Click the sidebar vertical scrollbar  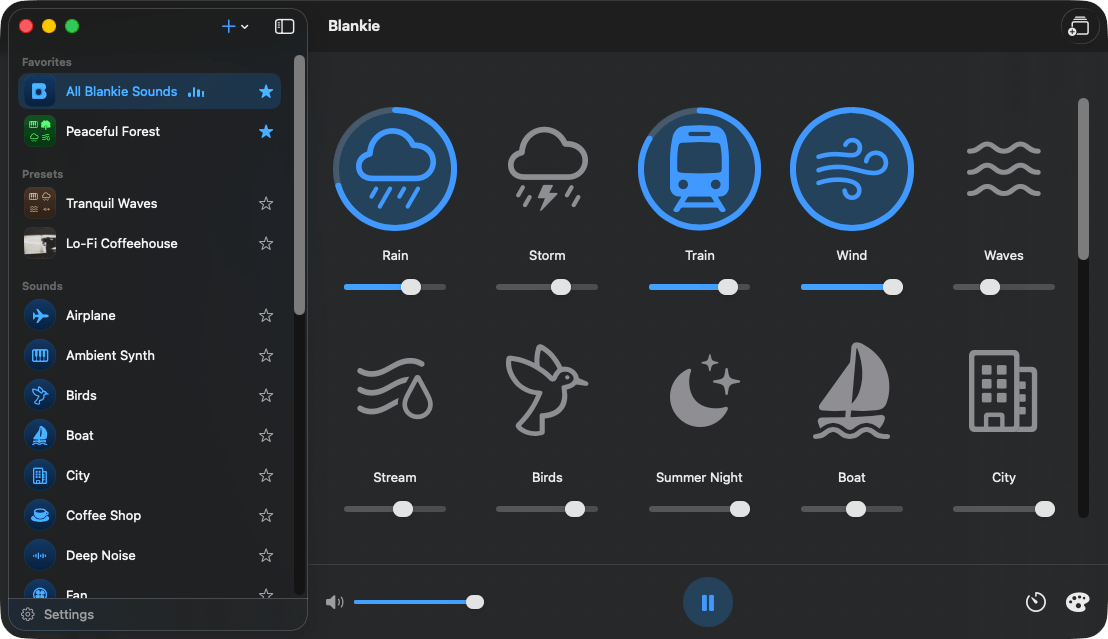[299, 185]
